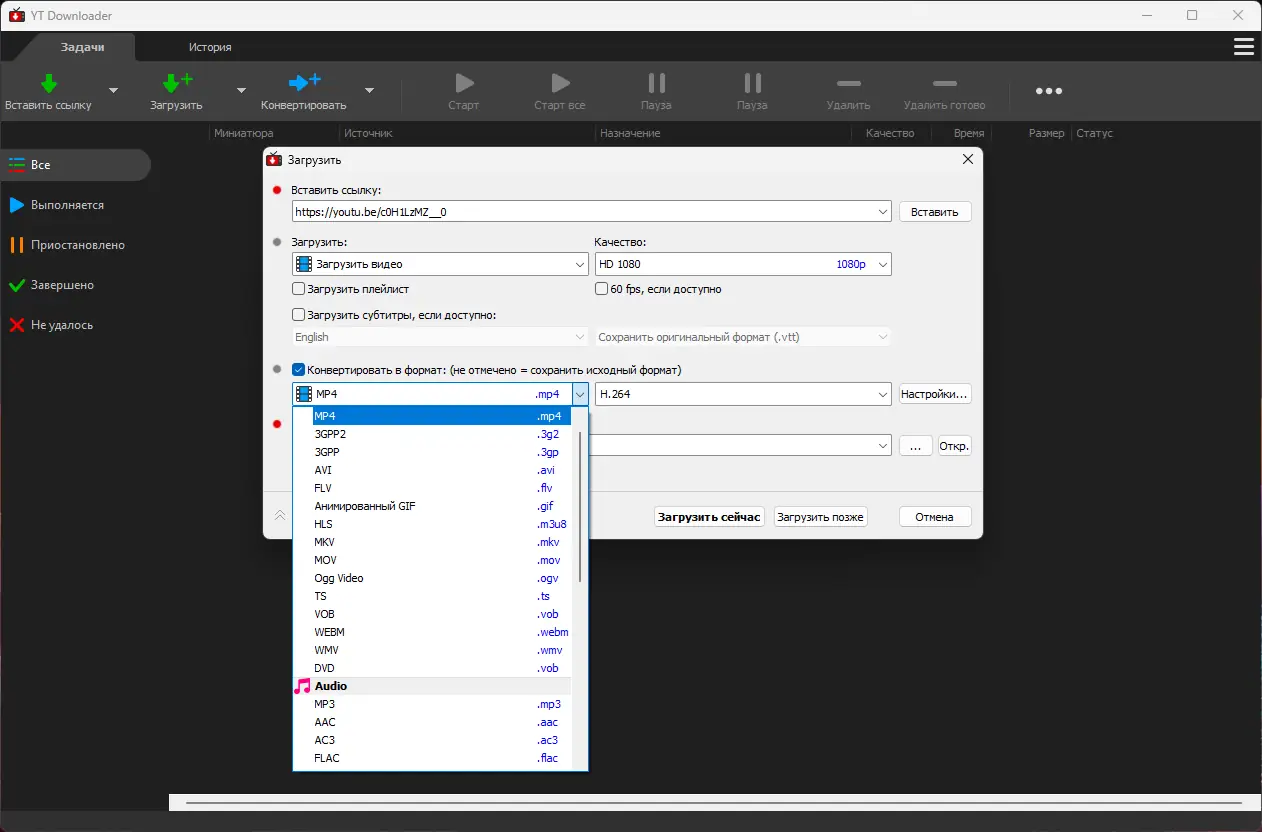The width and height of the screenshot is (1262, 832).
Task: Click the green Вставить ссылку arrow icon
Action: click(x=48, y=83)
